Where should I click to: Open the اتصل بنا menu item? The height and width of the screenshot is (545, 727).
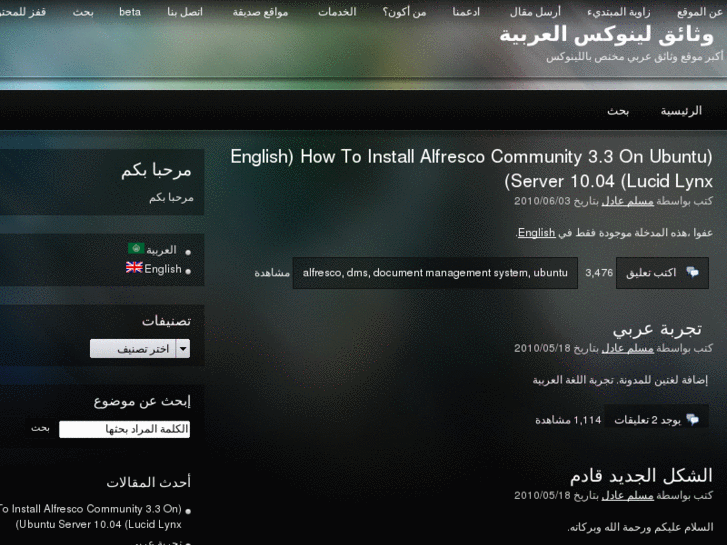coord(185,12)
